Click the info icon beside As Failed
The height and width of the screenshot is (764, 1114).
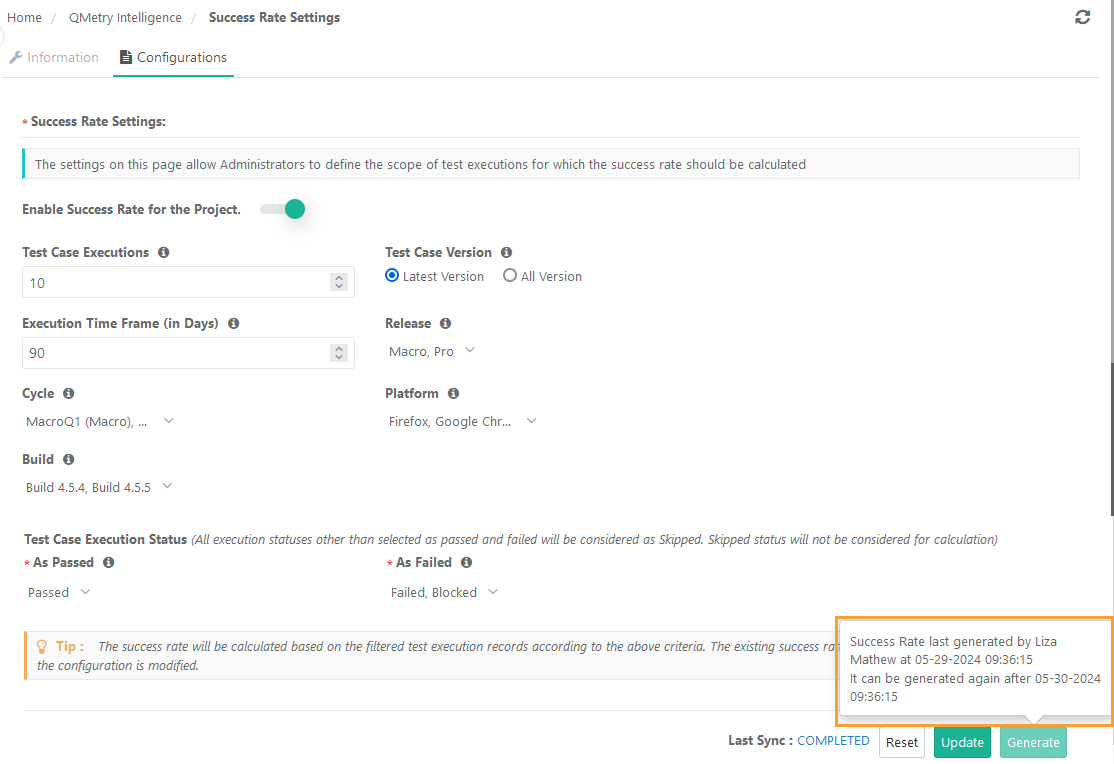(465, 562)
